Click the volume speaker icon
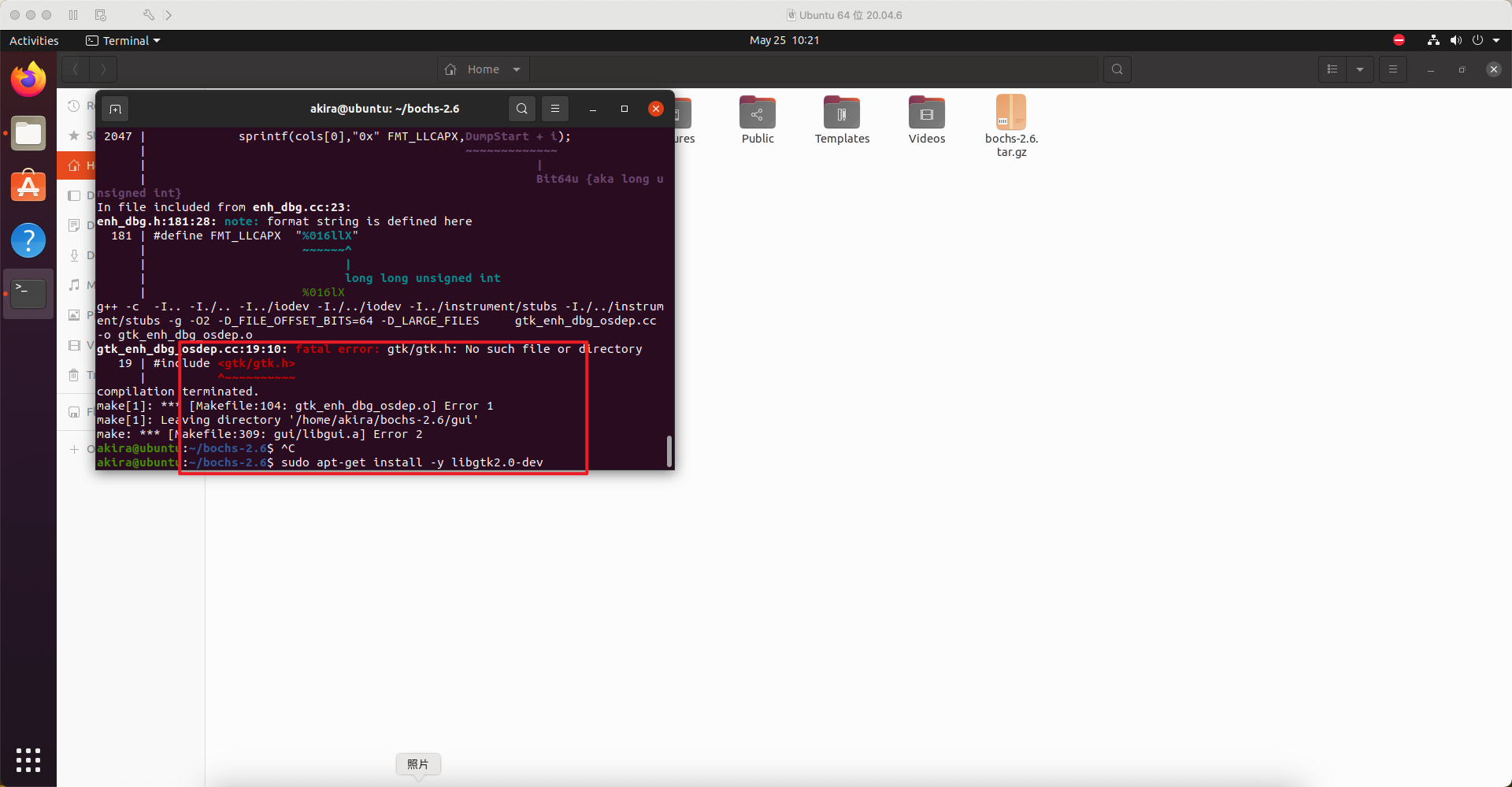This screenshot has height=787, width=1512. [1455, 40]
